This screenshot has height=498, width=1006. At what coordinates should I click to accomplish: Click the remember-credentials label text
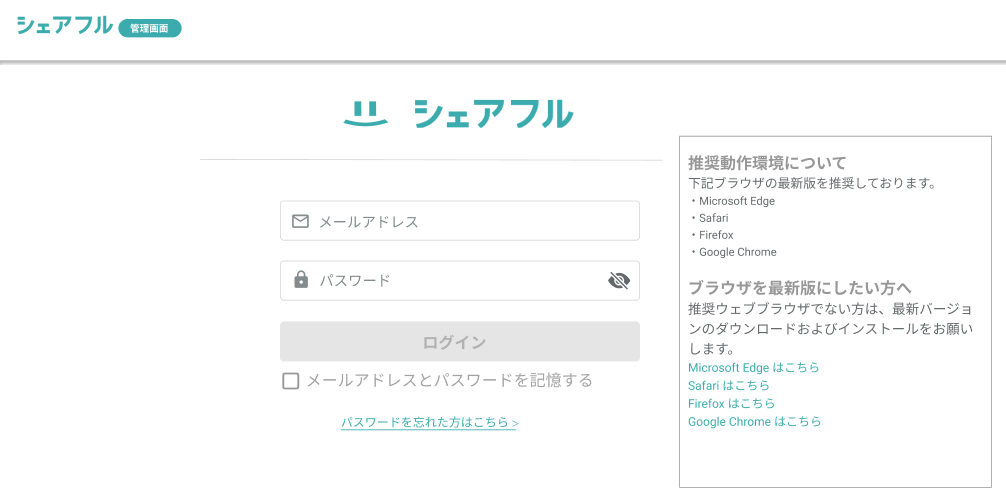(x=449, y=381)
